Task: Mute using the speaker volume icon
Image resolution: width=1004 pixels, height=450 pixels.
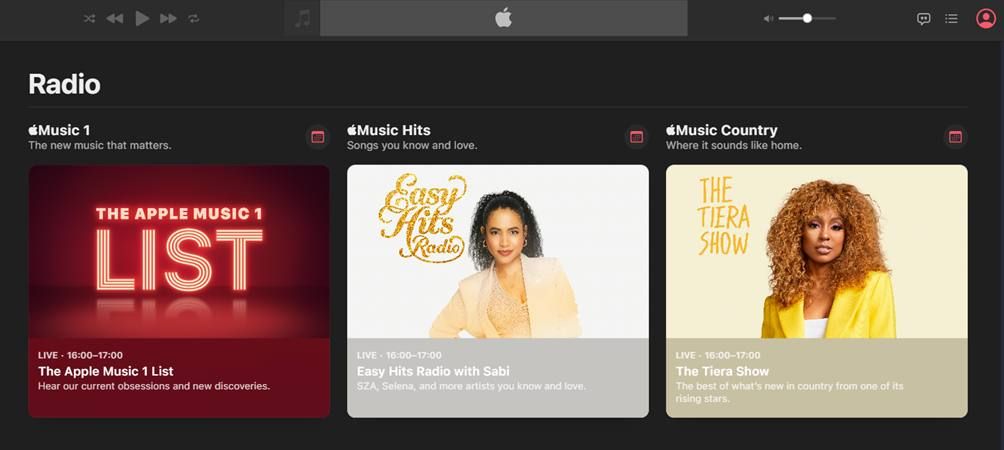Action: 768,19
